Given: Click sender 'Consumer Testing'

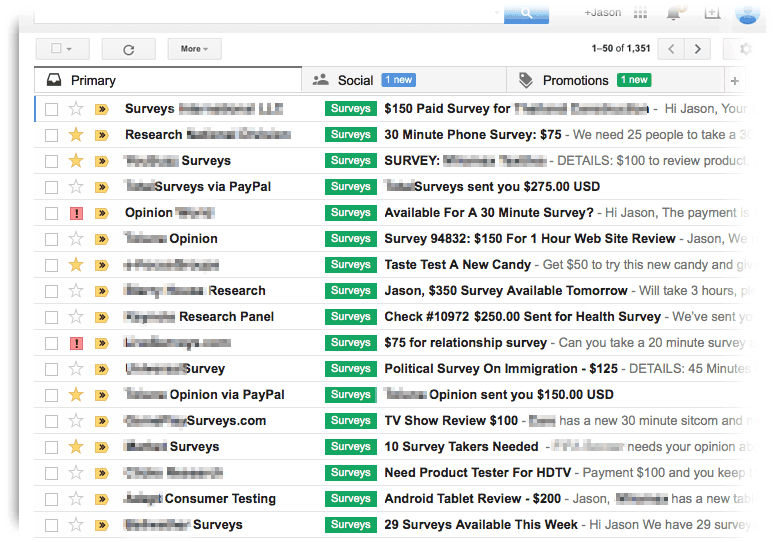Looking at the screenshot, I should point(220,498).
